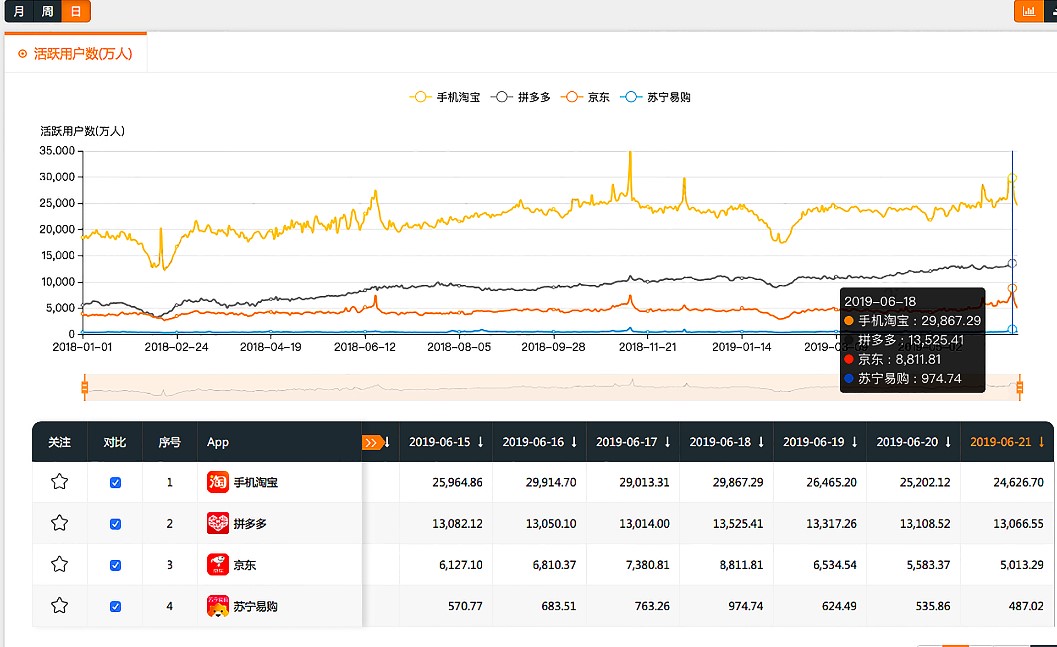Click the left handle of date range slider

coord(85,387)
